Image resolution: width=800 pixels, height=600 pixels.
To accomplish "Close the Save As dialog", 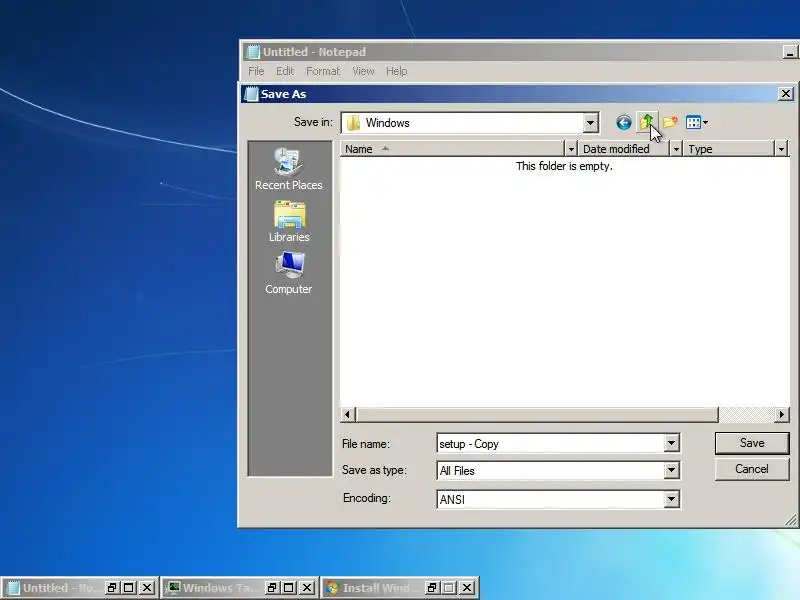I will [x=786, y=94].
